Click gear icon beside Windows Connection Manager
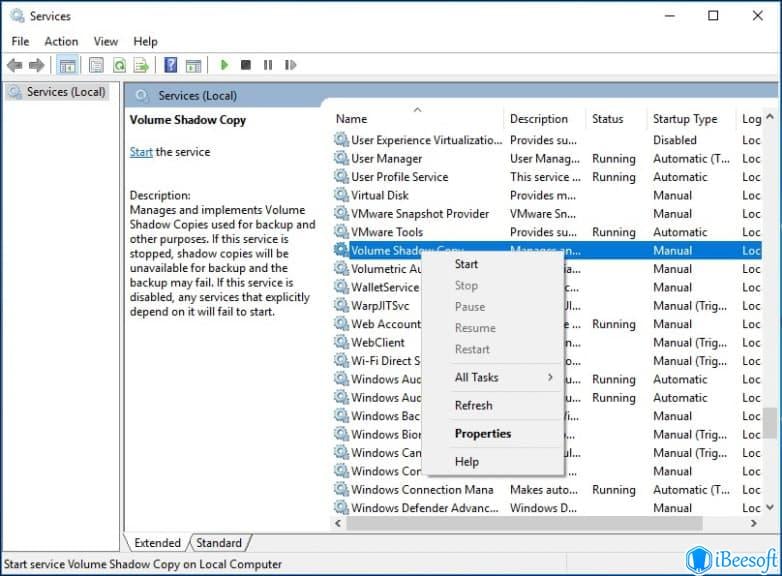This screenshot has height=576, width=782. click(x=341, y=489)
